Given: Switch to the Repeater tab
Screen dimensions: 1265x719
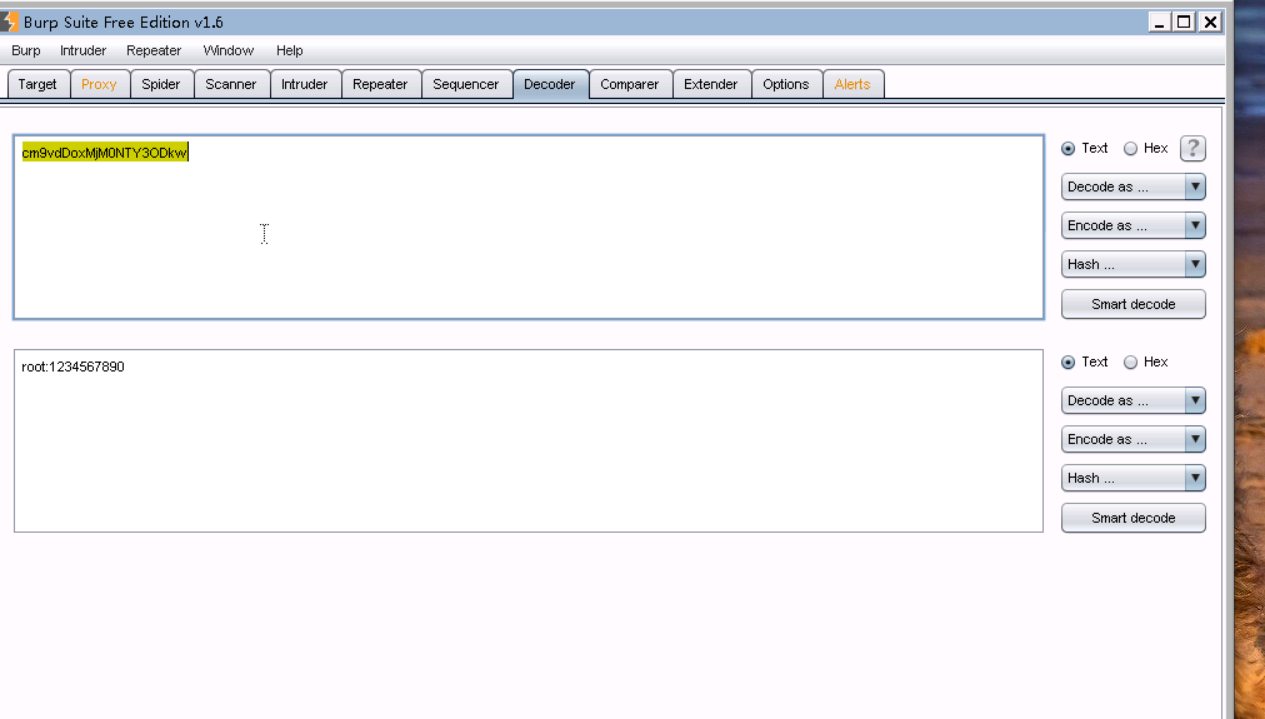Looking at the screenshot, I should coord(380,85).
